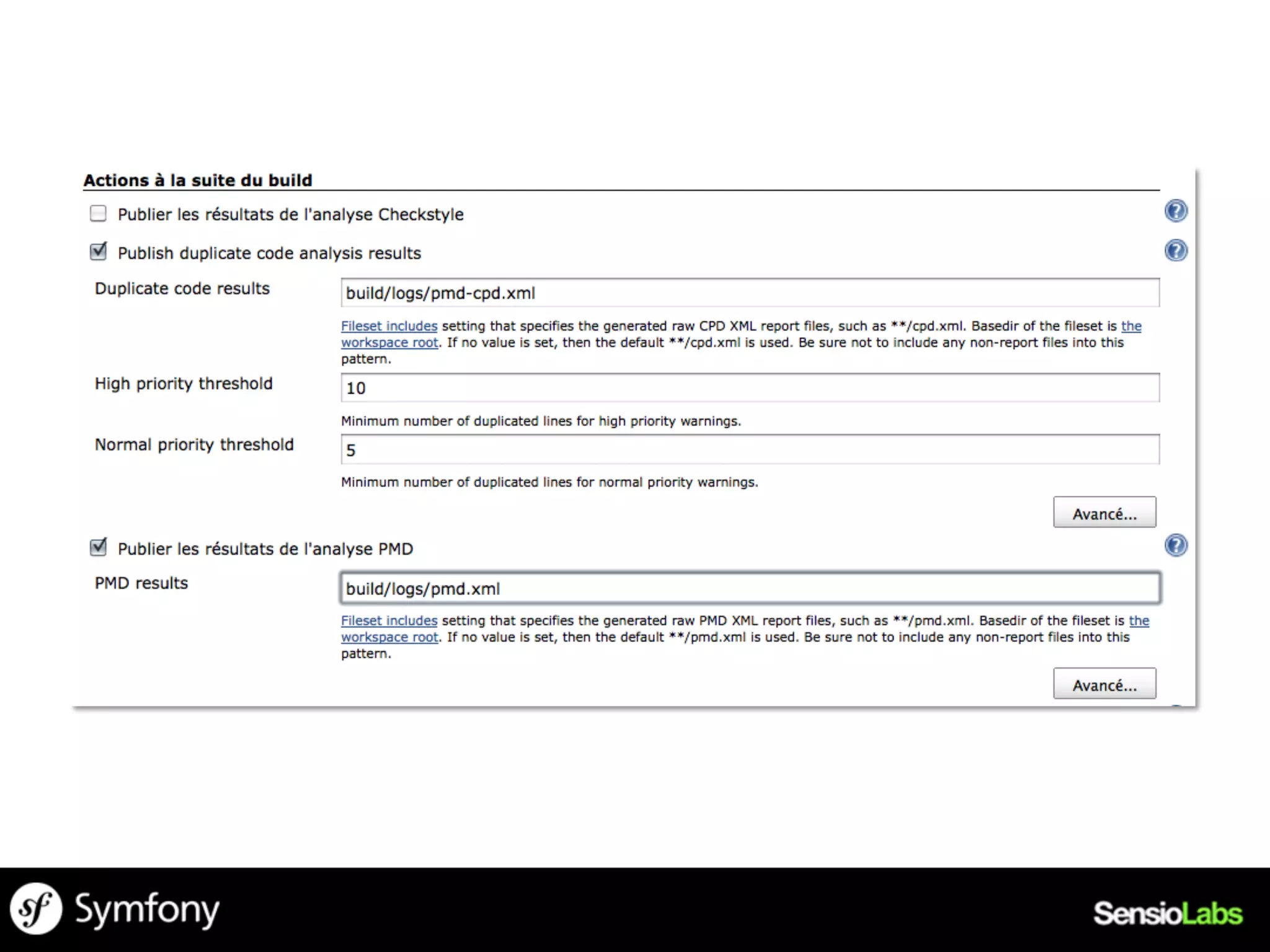Click the PMD results path field
The image size is (1270, 952).
749,588
